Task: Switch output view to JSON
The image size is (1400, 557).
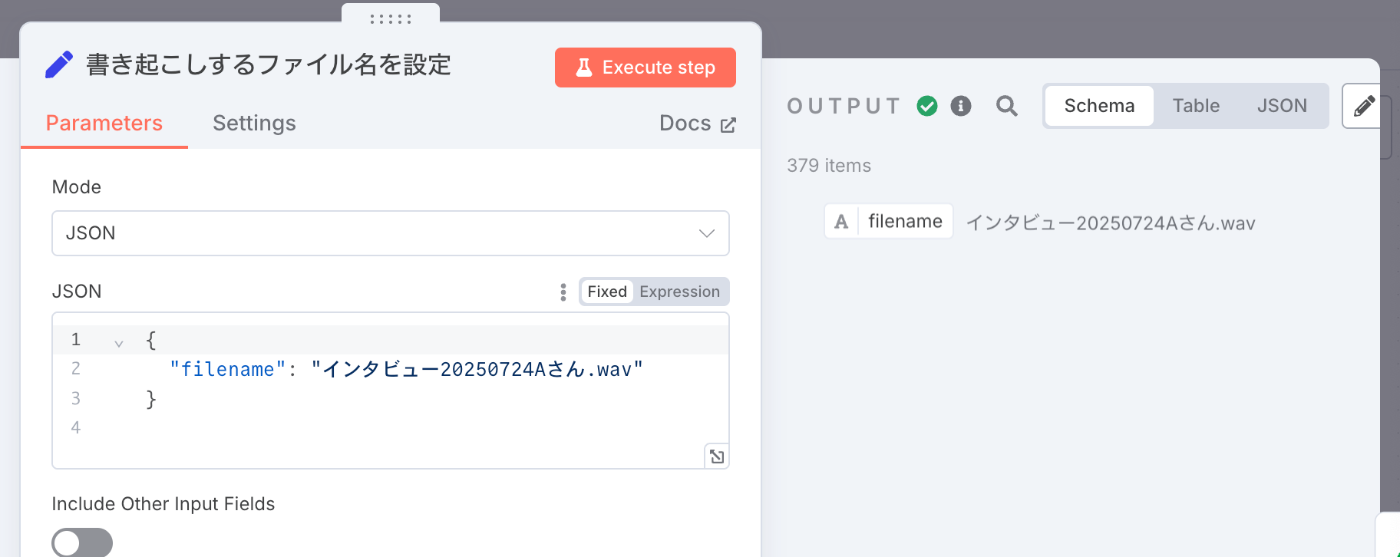Action: coord(1282,106)
